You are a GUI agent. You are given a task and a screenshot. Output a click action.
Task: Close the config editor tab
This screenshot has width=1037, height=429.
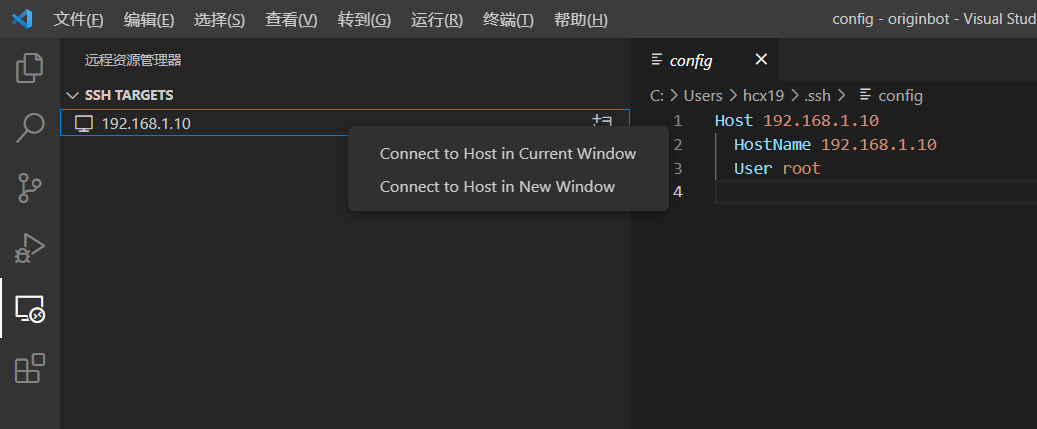[761, 60]
